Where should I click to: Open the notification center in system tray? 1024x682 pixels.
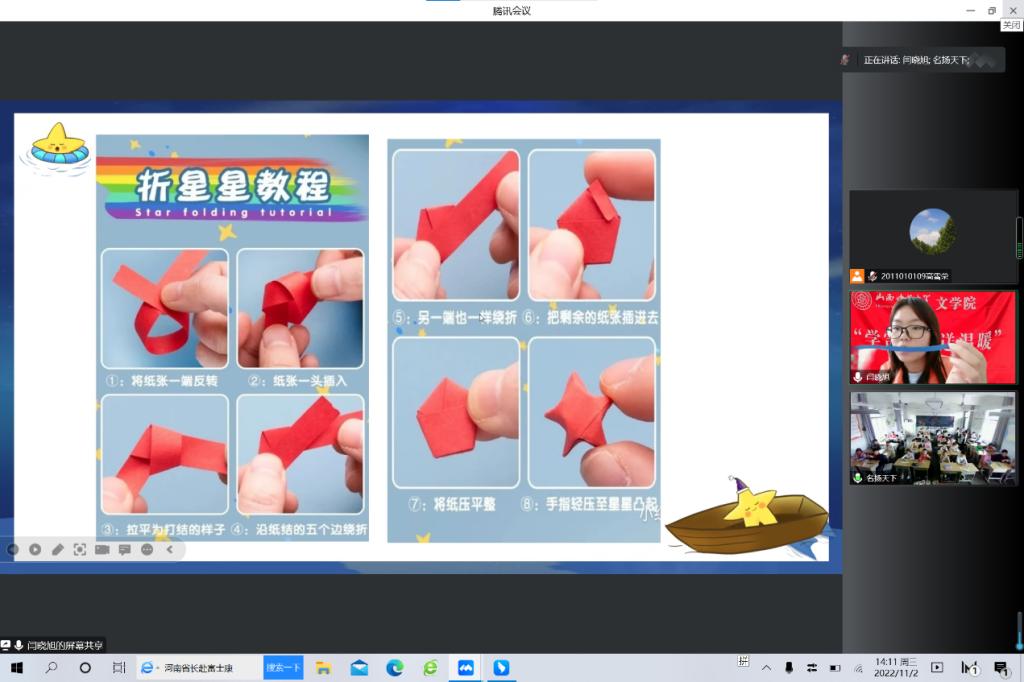(1001, 667)
